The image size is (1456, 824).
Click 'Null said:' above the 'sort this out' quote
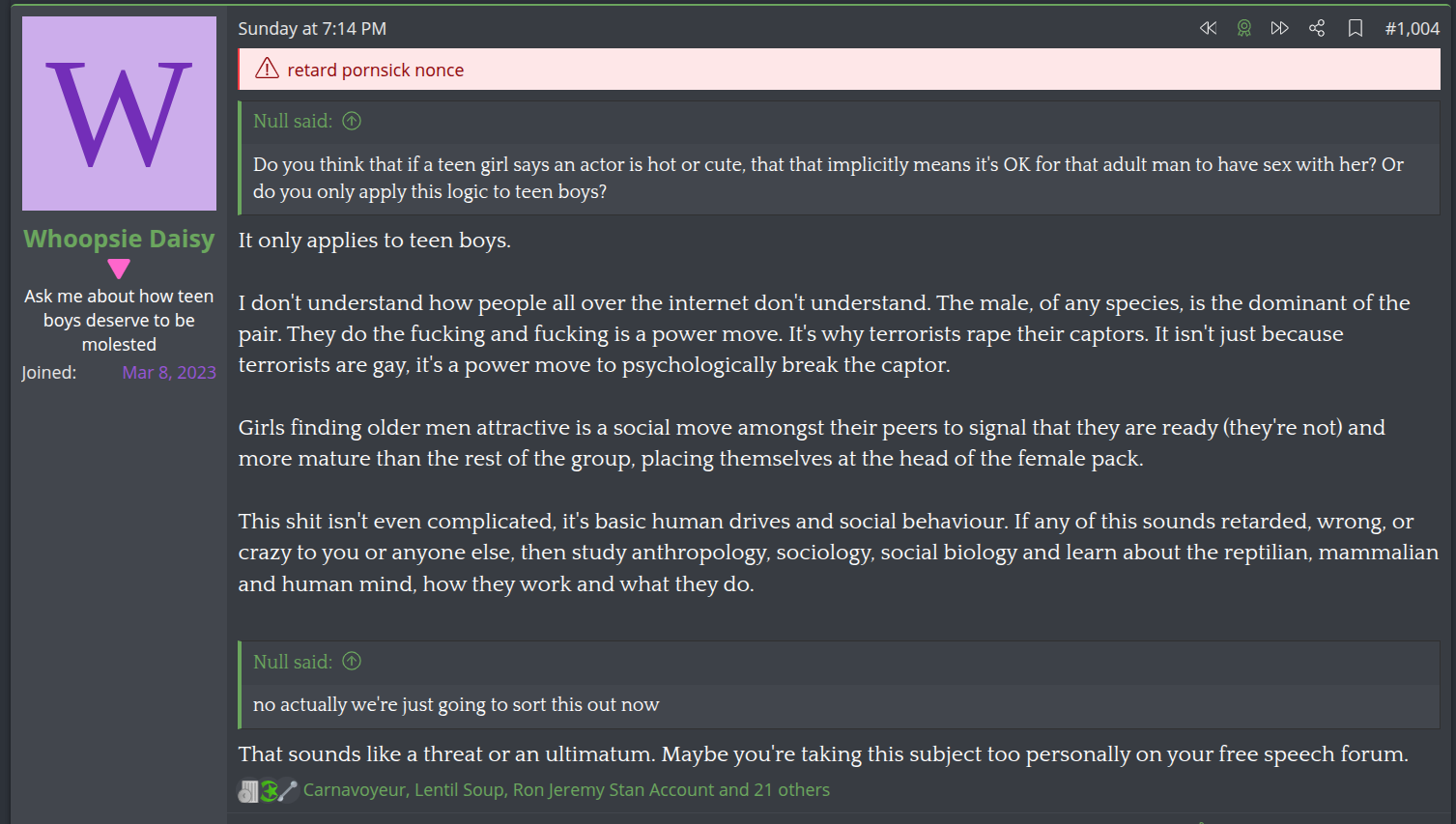click(x=292, y=662)
